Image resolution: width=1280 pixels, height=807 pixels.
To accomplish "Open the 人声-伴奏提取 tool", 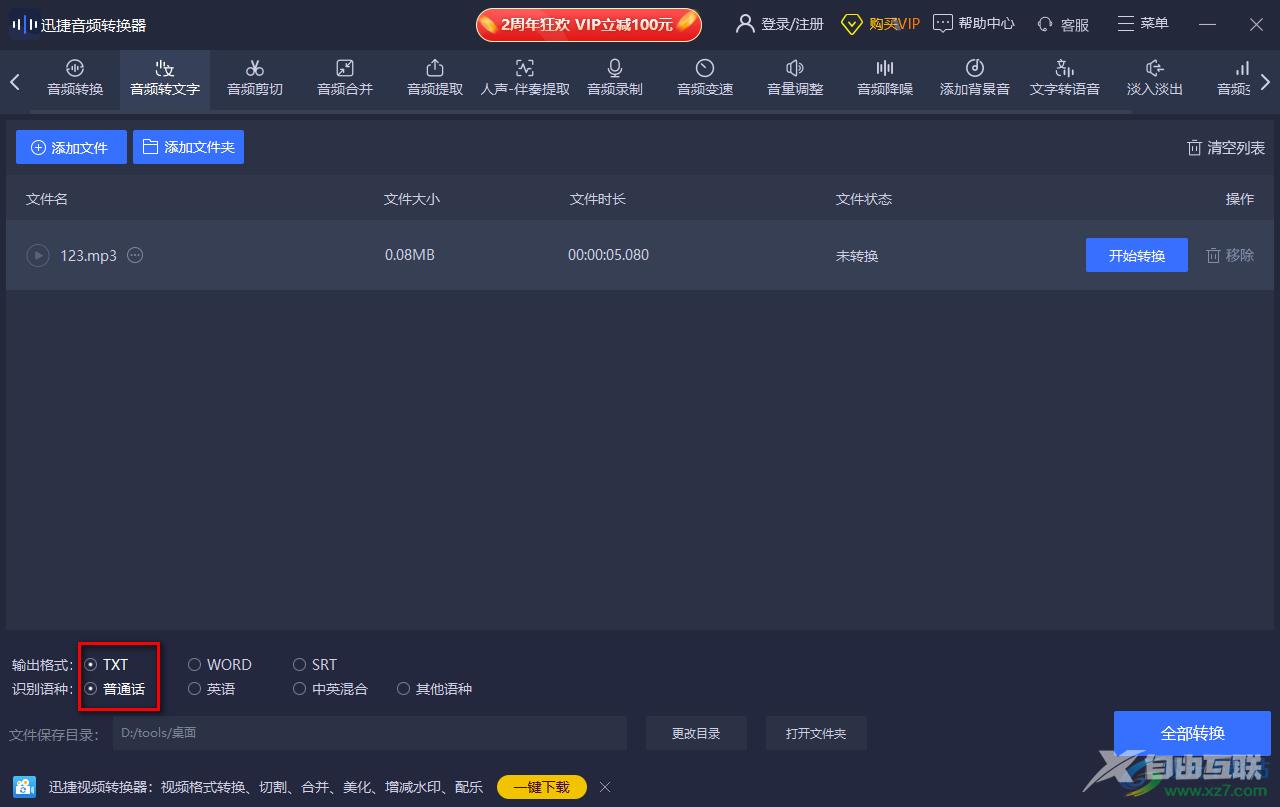I will pos(525,78).
